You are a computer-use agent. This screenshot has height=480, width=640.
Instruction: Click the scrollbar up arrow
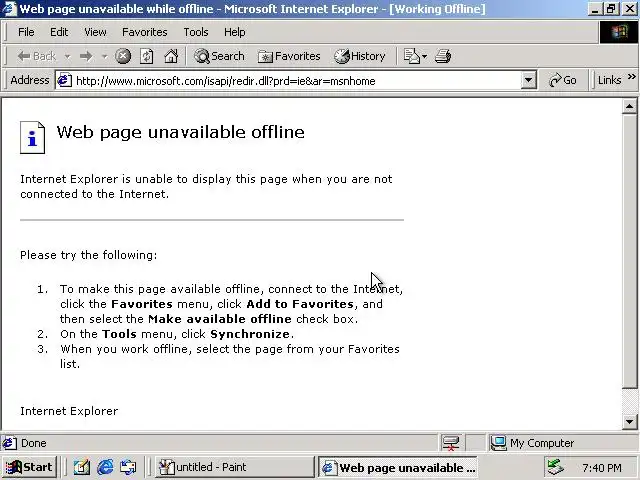pos(629,107)
